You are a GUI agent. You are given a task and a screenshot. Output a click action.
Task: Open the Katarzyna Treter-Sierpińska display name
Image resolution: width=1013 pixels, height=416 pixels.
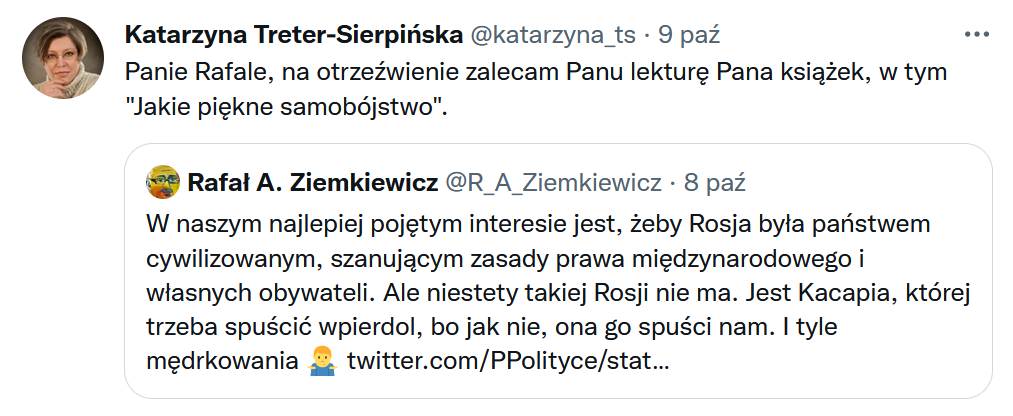(x=292, y=35)
